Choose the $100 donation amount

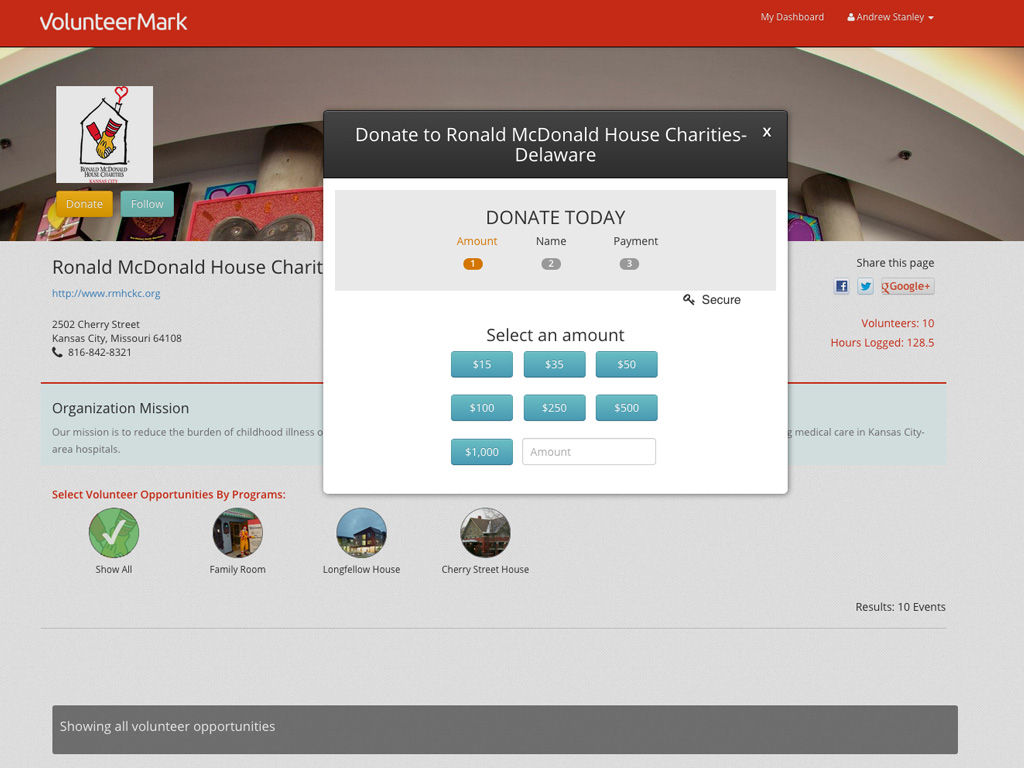pyautogui.click(x=482, y=408)
